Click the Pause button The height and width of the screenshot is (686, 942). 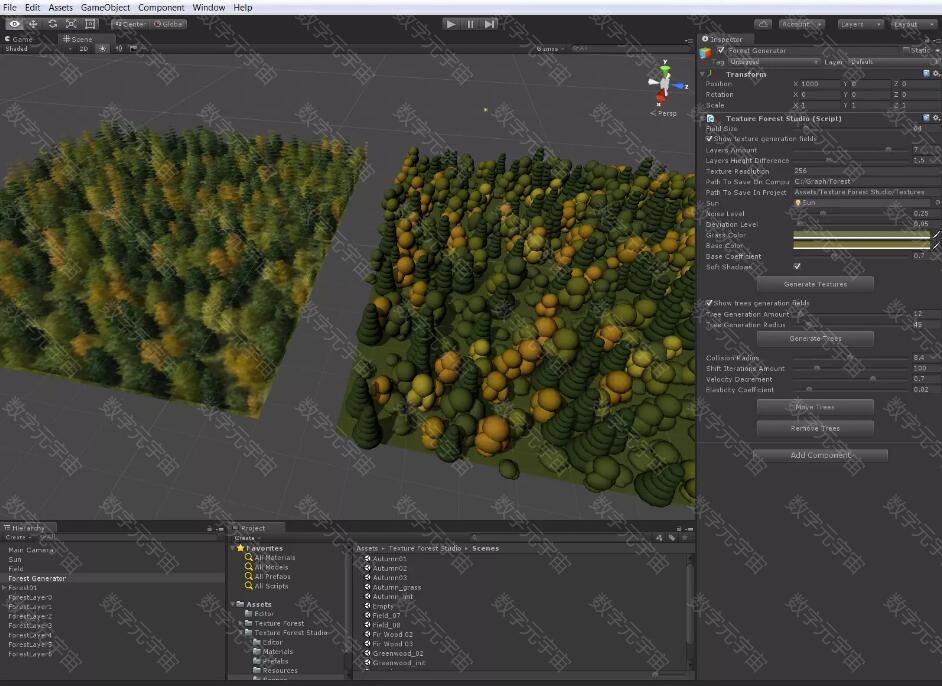(470, 24)
